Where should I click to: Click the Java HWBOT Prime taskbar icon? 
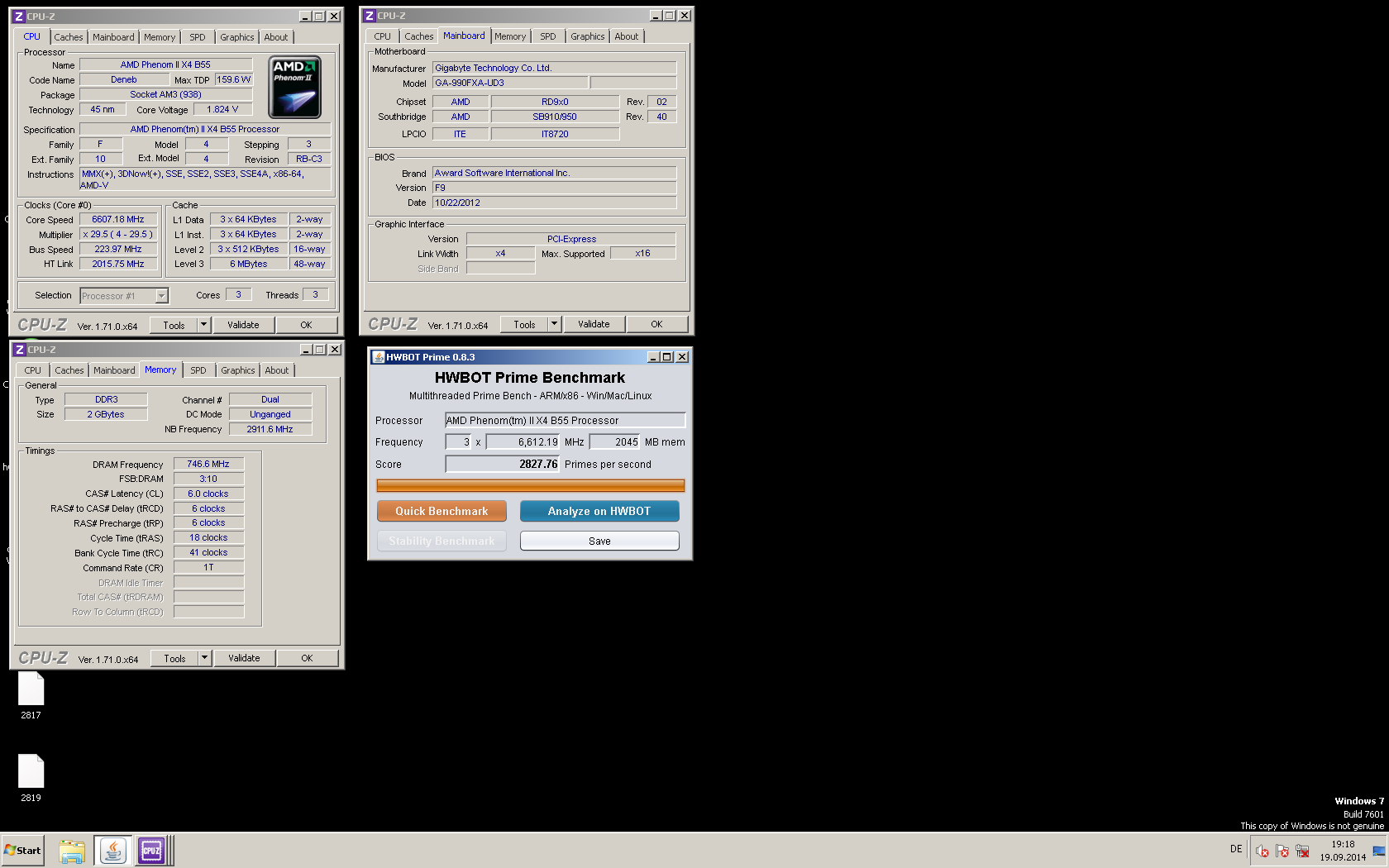(x=113, y=851)
